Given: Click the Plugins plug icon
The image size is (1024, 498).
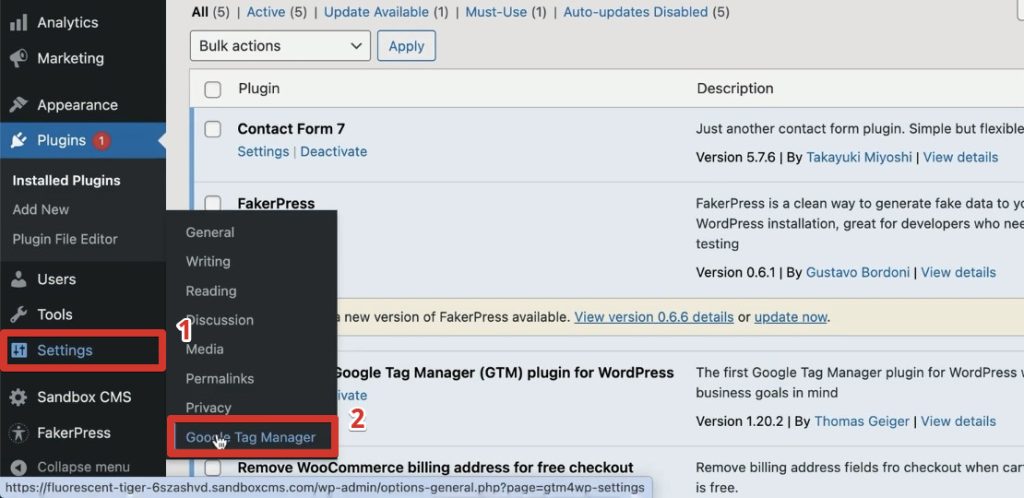Looking at the screenshot, I should (x=18, y=140).
